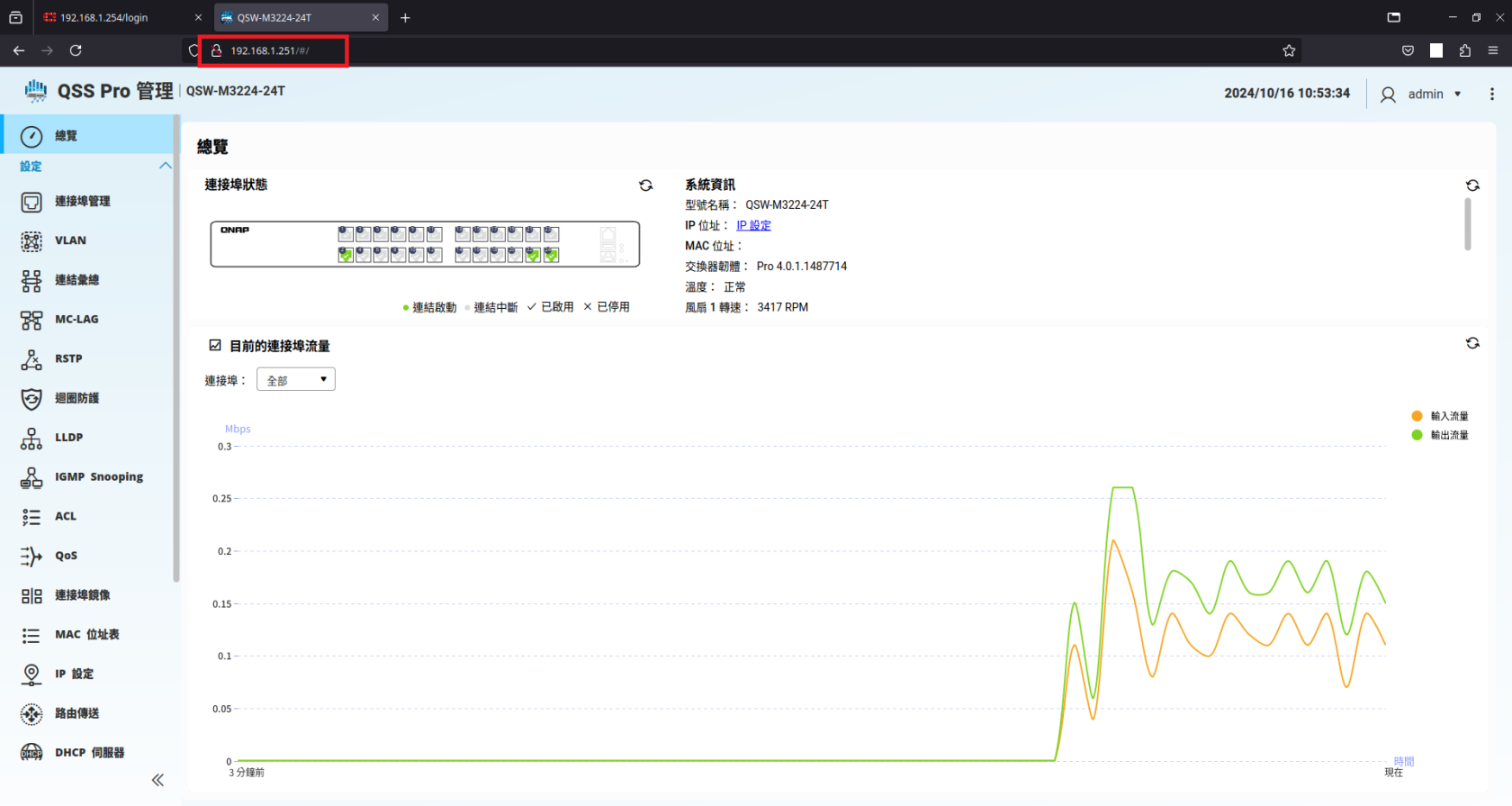
Task: Click the QSS Pro logo icon
Action: point(36,91)
